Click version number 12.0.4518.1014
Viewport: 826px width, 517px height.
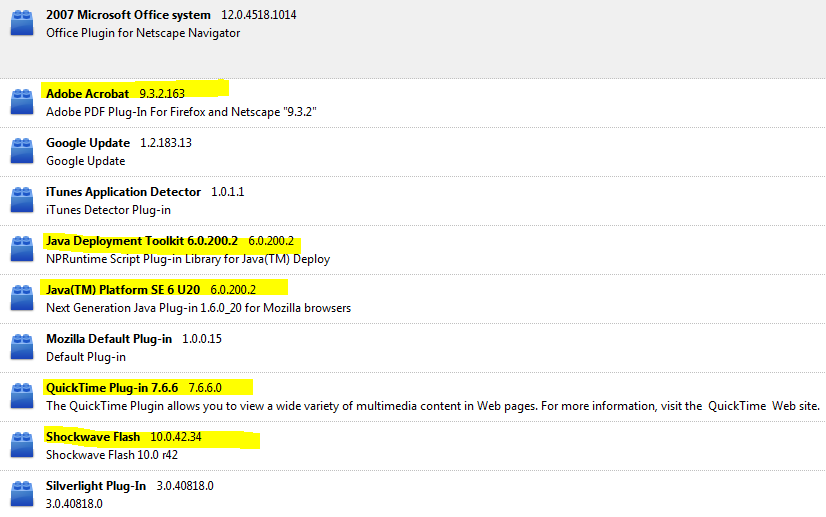click(x=259, y=15)
